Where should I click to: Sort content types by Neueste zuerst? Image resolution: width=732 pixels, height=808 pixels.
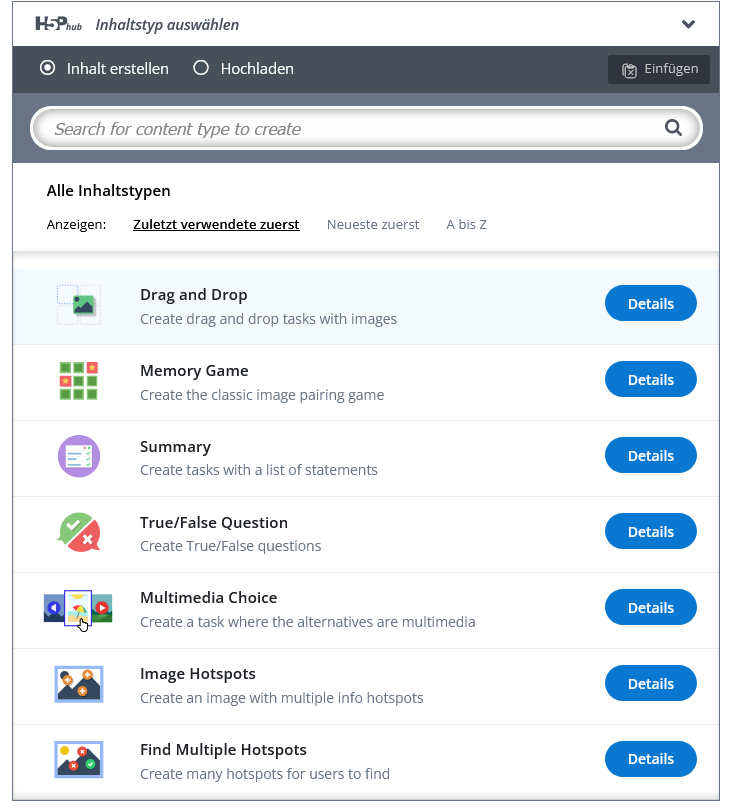coord(373,225)
